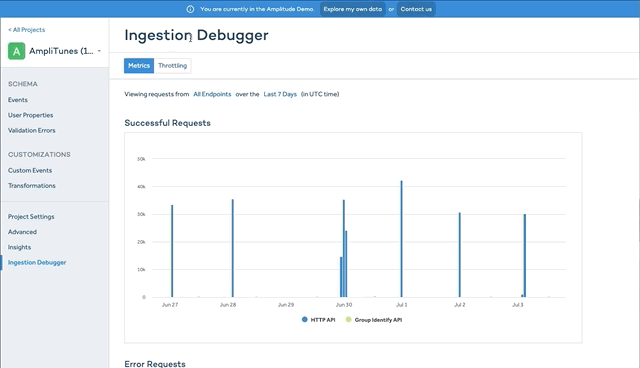
Task: Click the Group Identify API legend label
Action: tap(378, 320)
